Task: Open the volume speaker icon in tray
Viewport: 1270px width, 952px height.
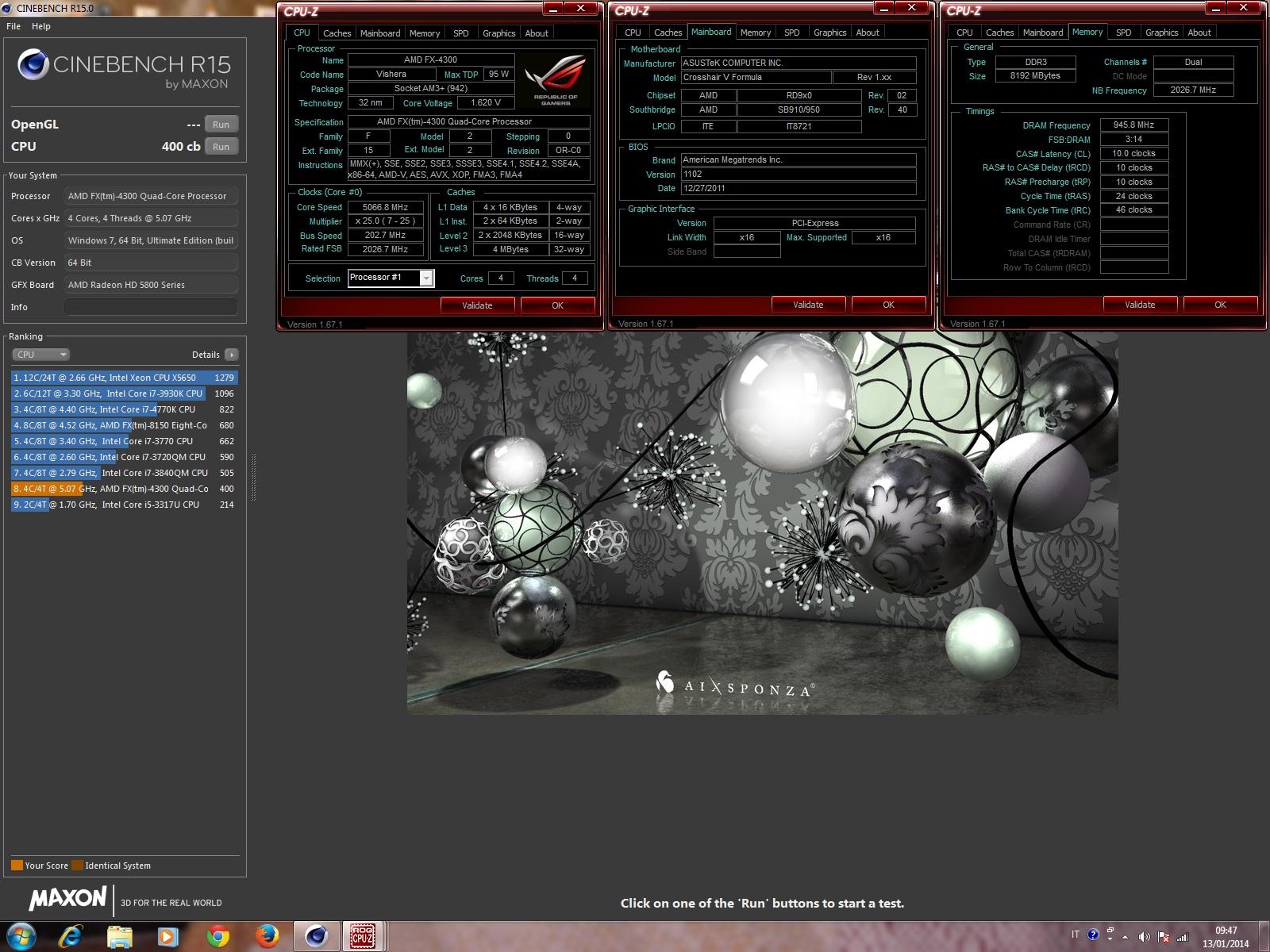Action: click(1144, 936)
